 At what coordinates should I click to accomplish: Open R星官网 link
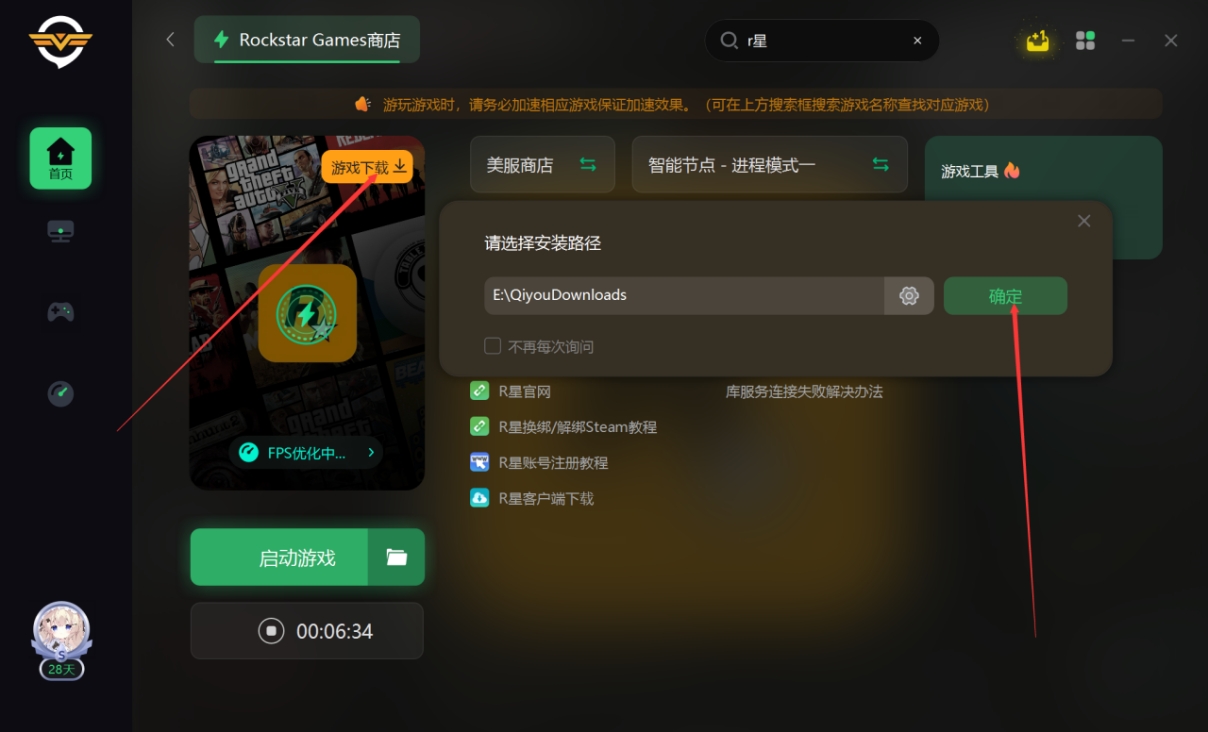(x=525, y=391)
